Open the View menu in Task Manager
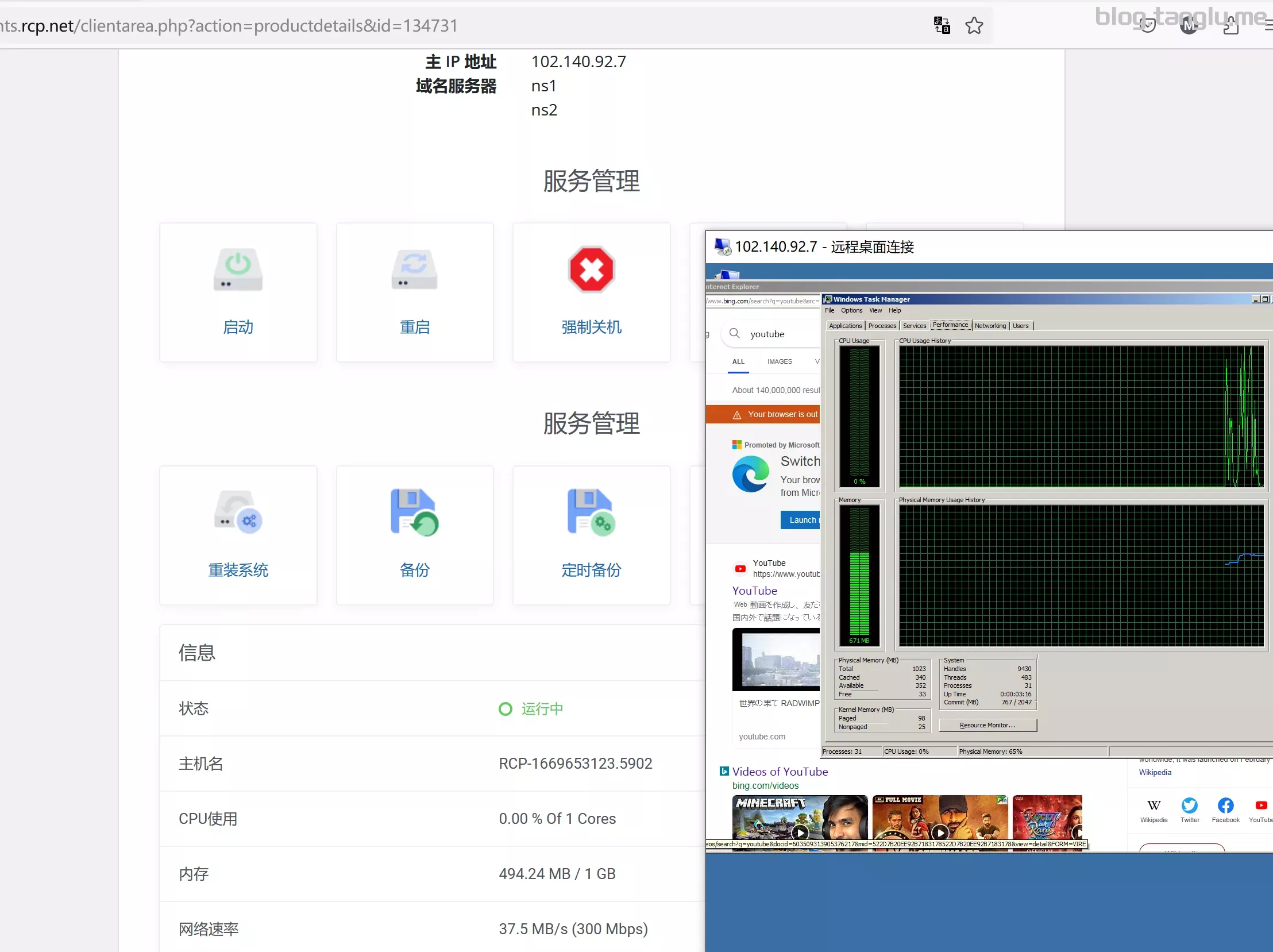1273x952 pixels. pyautogui.click(x=875, y=310)
